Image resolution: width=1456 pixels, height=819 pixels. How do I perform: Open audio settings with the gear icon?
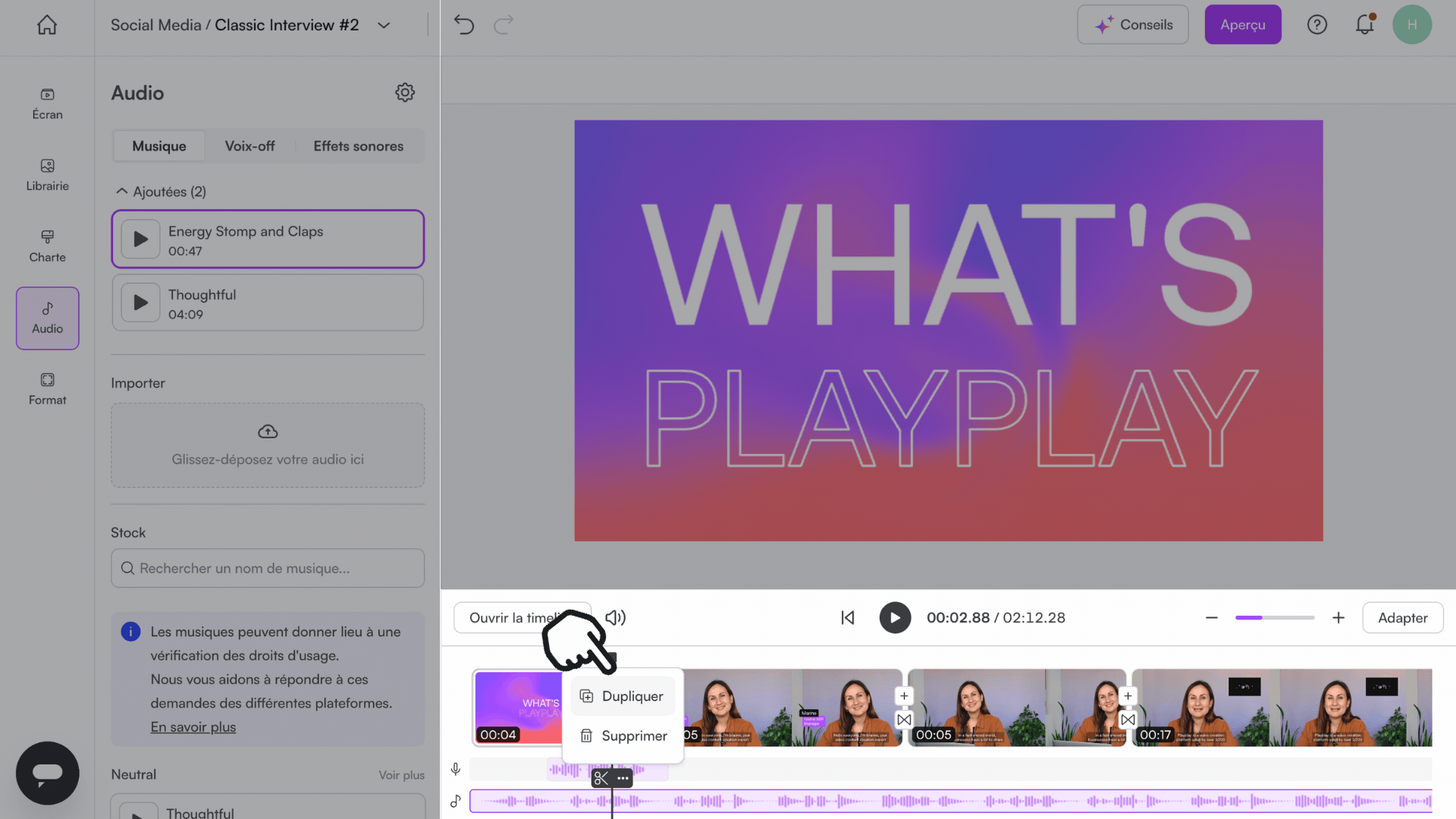click(405, 92)
